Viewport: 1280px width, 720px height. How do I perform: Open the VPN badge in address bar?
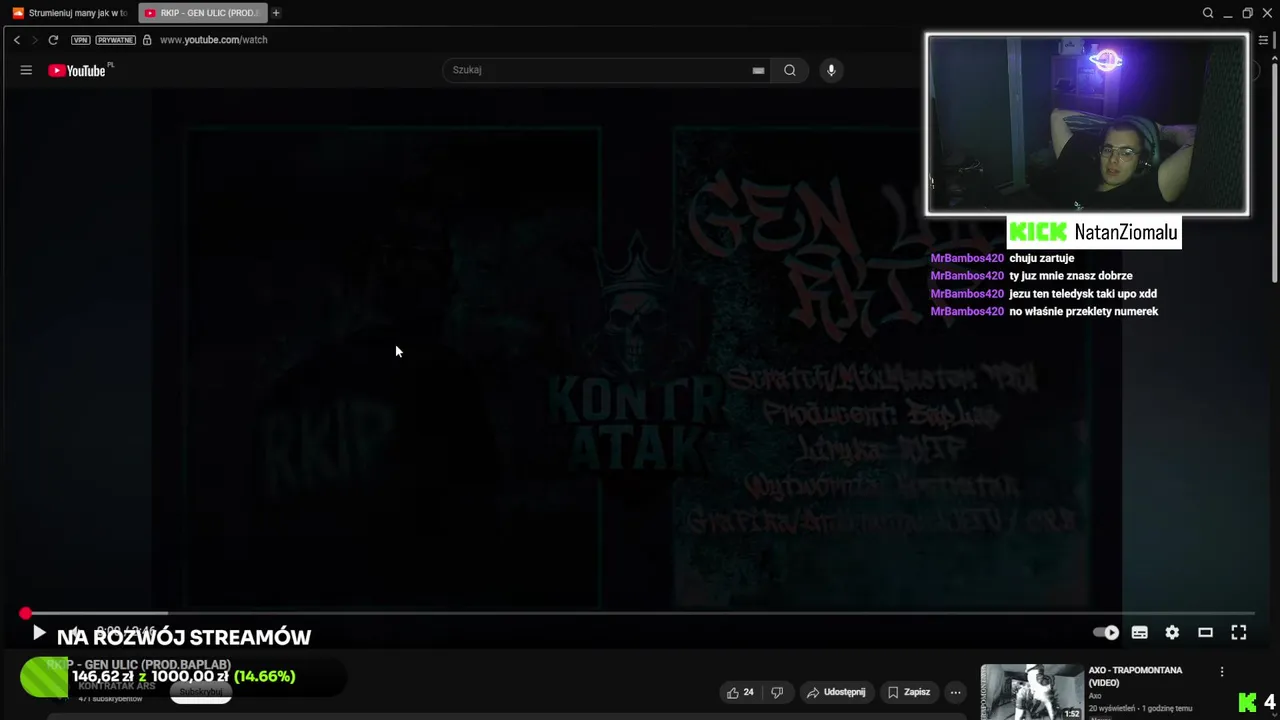(81, 40)
